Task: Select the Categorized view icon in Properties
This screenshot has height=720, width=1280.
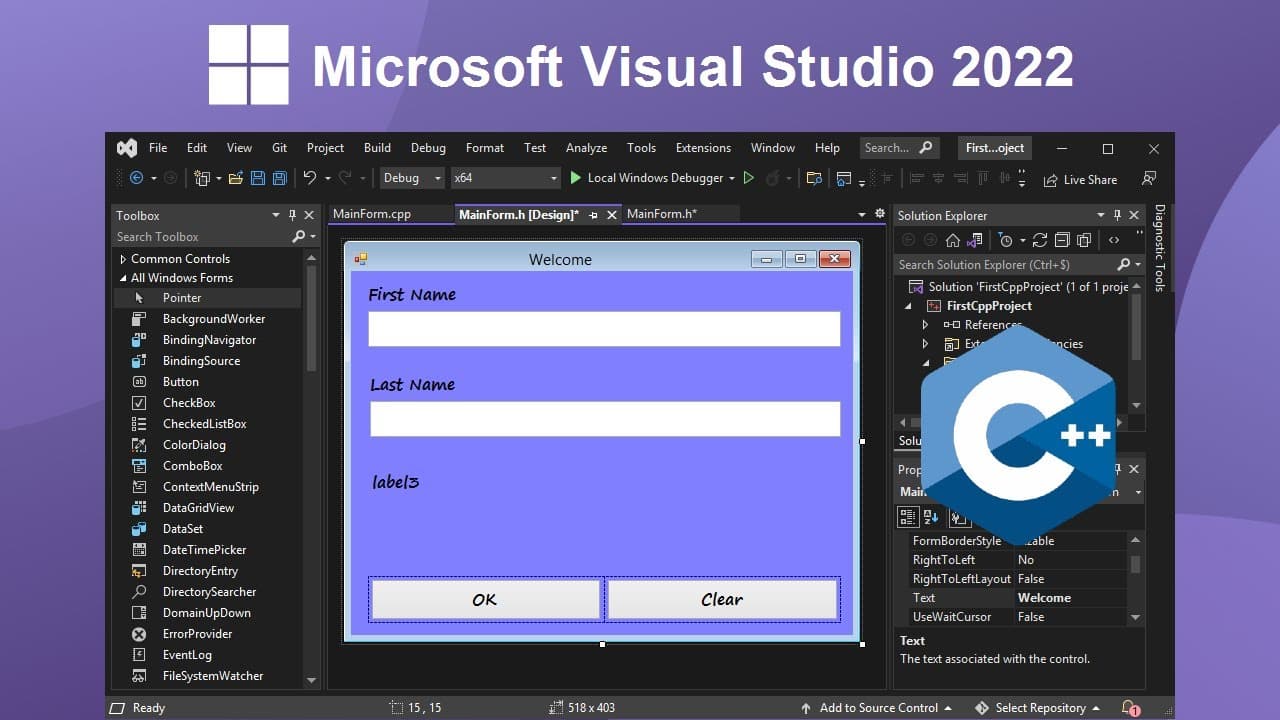Action: [x=908, y=517]
